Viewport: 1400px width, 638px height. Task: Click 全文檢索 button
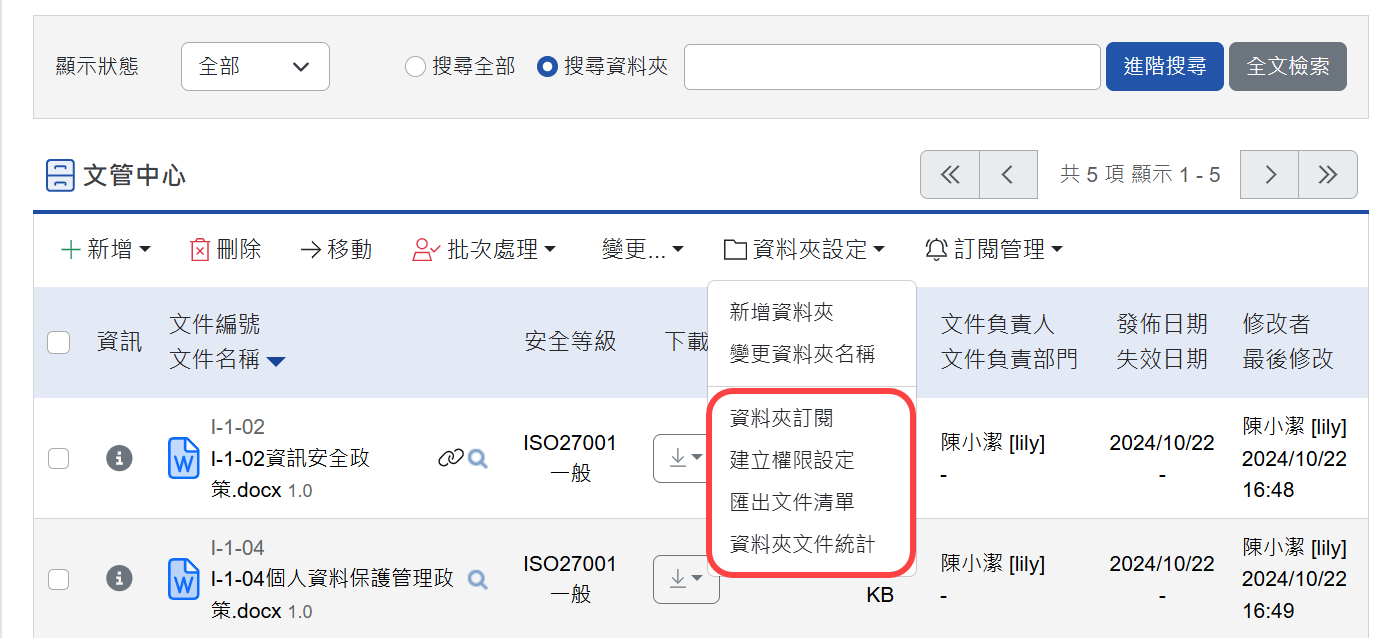point(1288,67)
